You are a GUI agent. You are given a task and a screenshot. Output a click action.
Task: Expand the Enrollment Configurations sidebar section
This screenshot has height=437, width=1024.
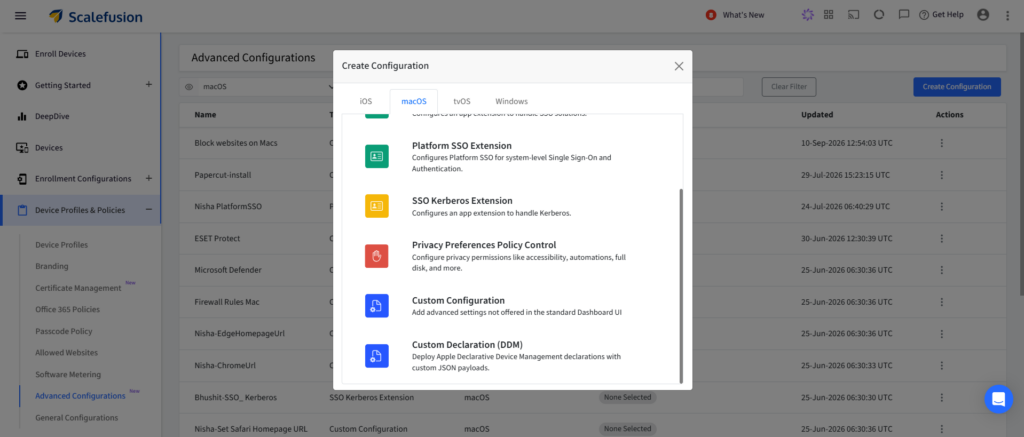148,178
